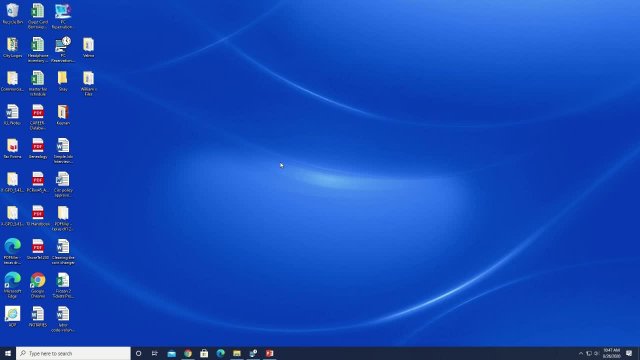Select the PDFfiller folder icon
The width and height of the screenshot is (640, 360).
click(x=63, y=218)
